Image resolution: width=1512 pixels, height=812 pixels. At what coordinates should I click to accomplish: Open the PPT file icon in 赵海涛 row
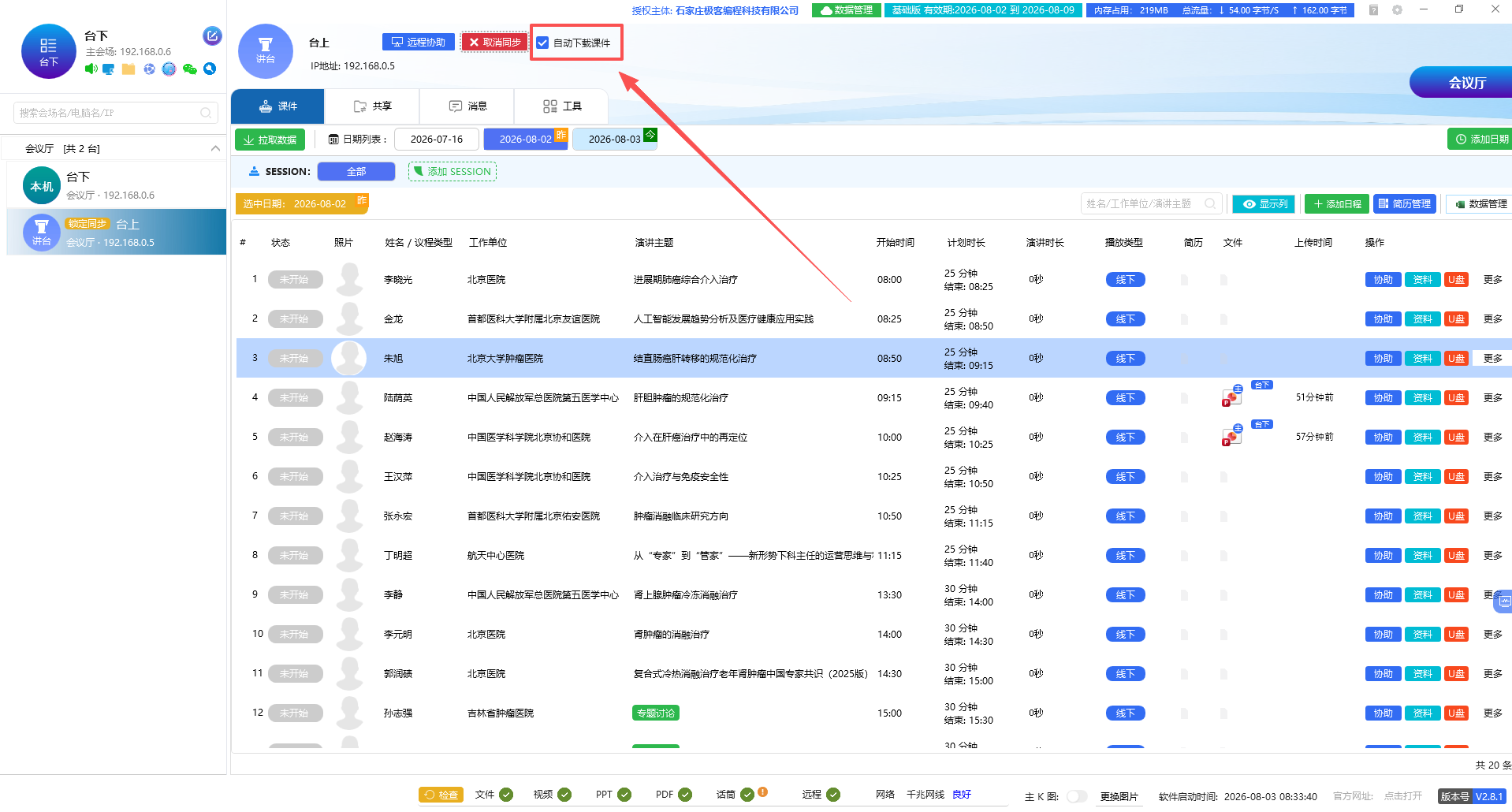tap(1232, 435)
